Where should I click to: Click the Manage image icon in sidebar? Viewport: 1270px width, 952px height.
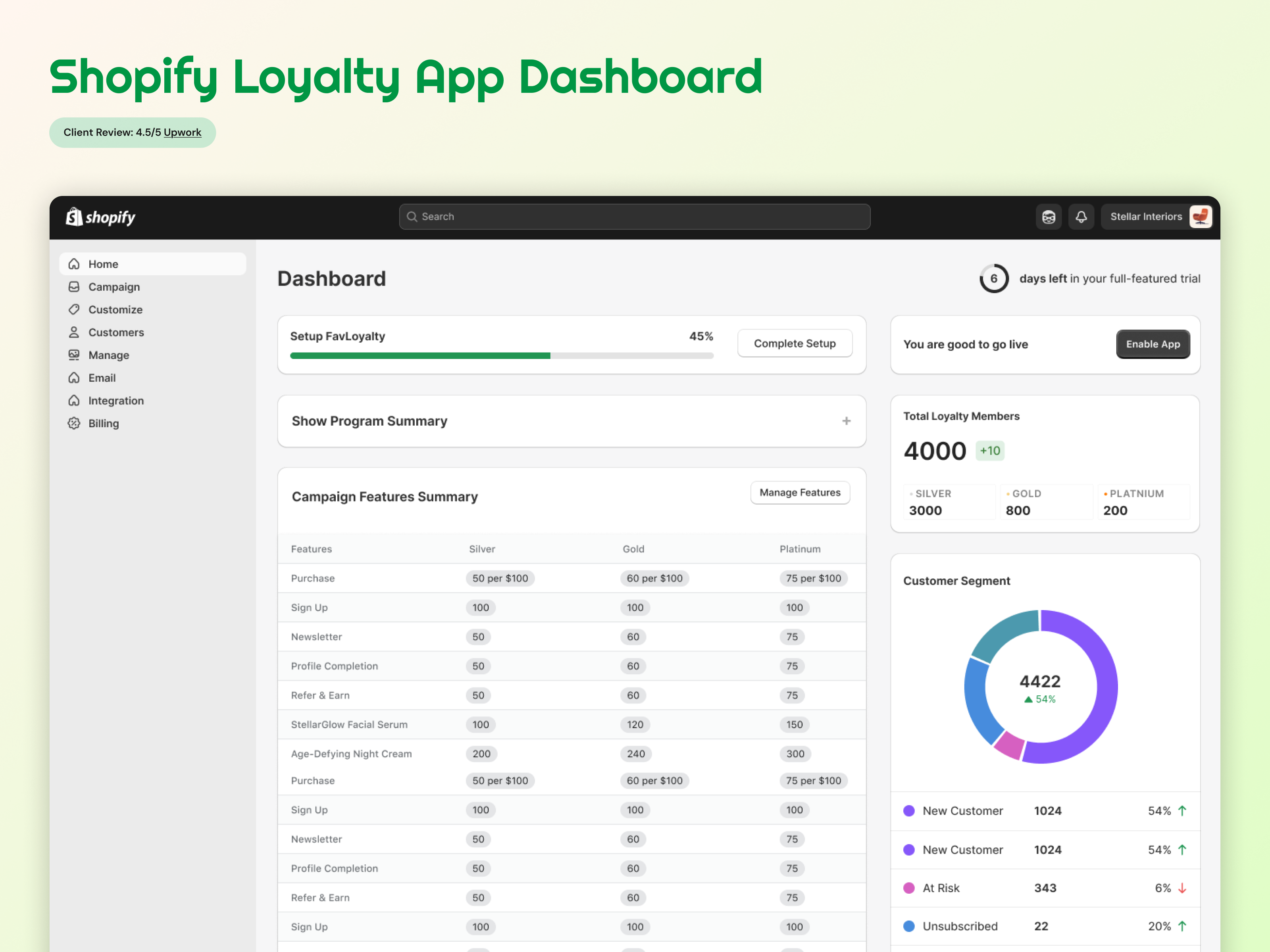click(x=74, y=355)
